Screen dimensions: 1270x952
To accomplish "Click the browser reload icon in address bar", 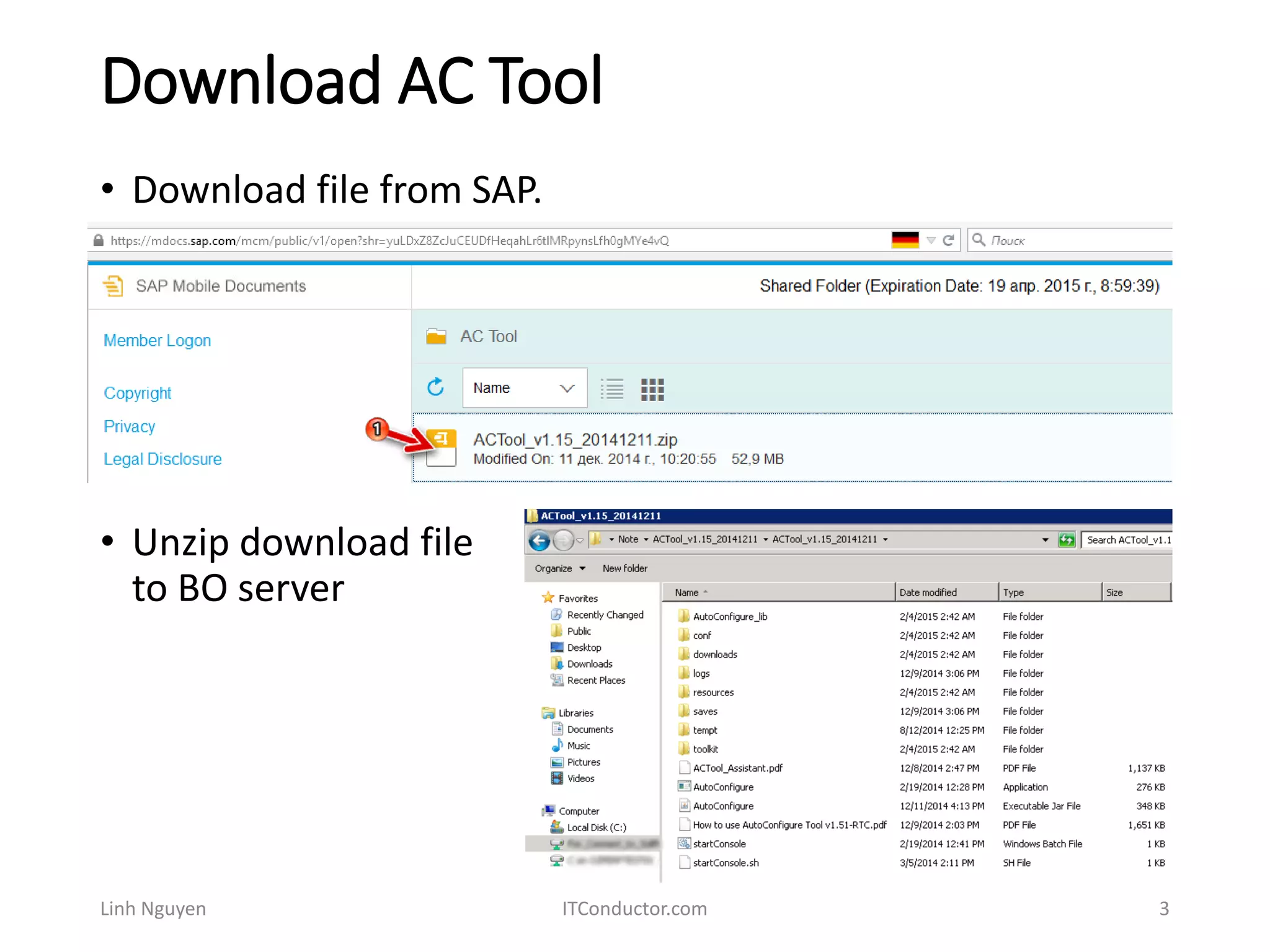I will [948, 240].
